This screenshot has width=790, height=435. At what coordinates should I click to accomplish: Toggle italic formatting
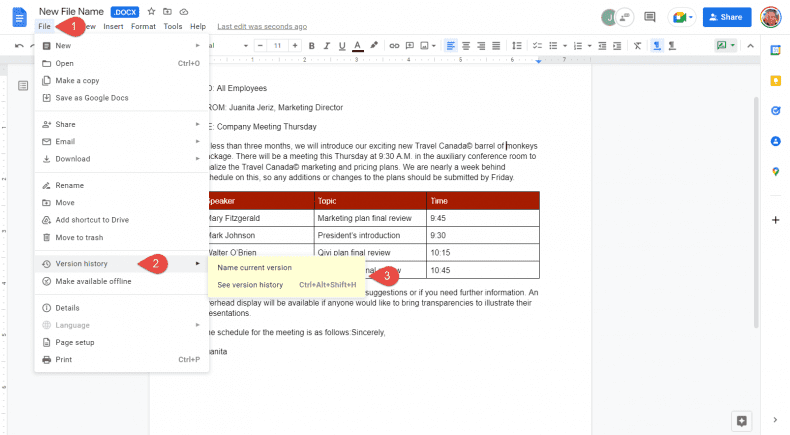tap(327, 45)
